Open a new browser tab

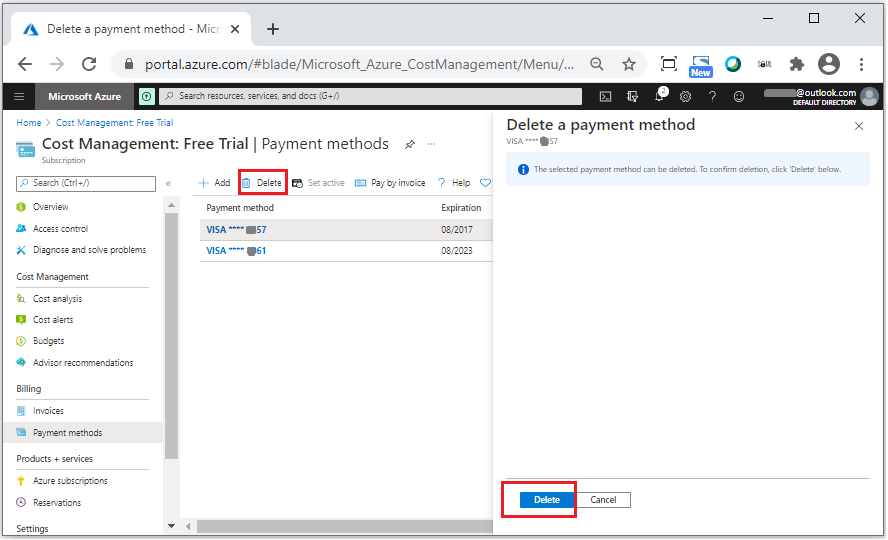pyautogui.click(x=273, y=29)
